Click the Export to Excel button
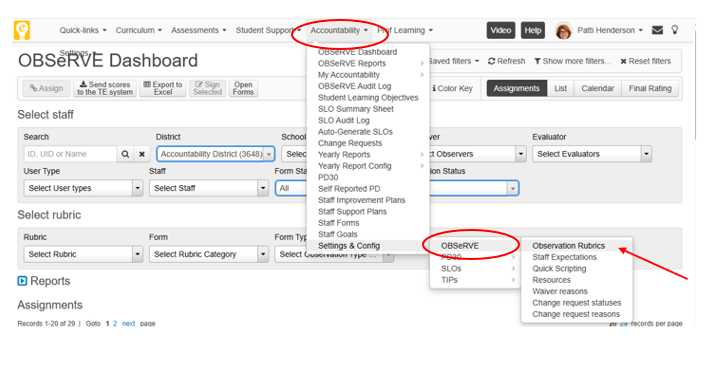Image resolution: width=704 pixels, height=371 pixels. tap(163, 88)
